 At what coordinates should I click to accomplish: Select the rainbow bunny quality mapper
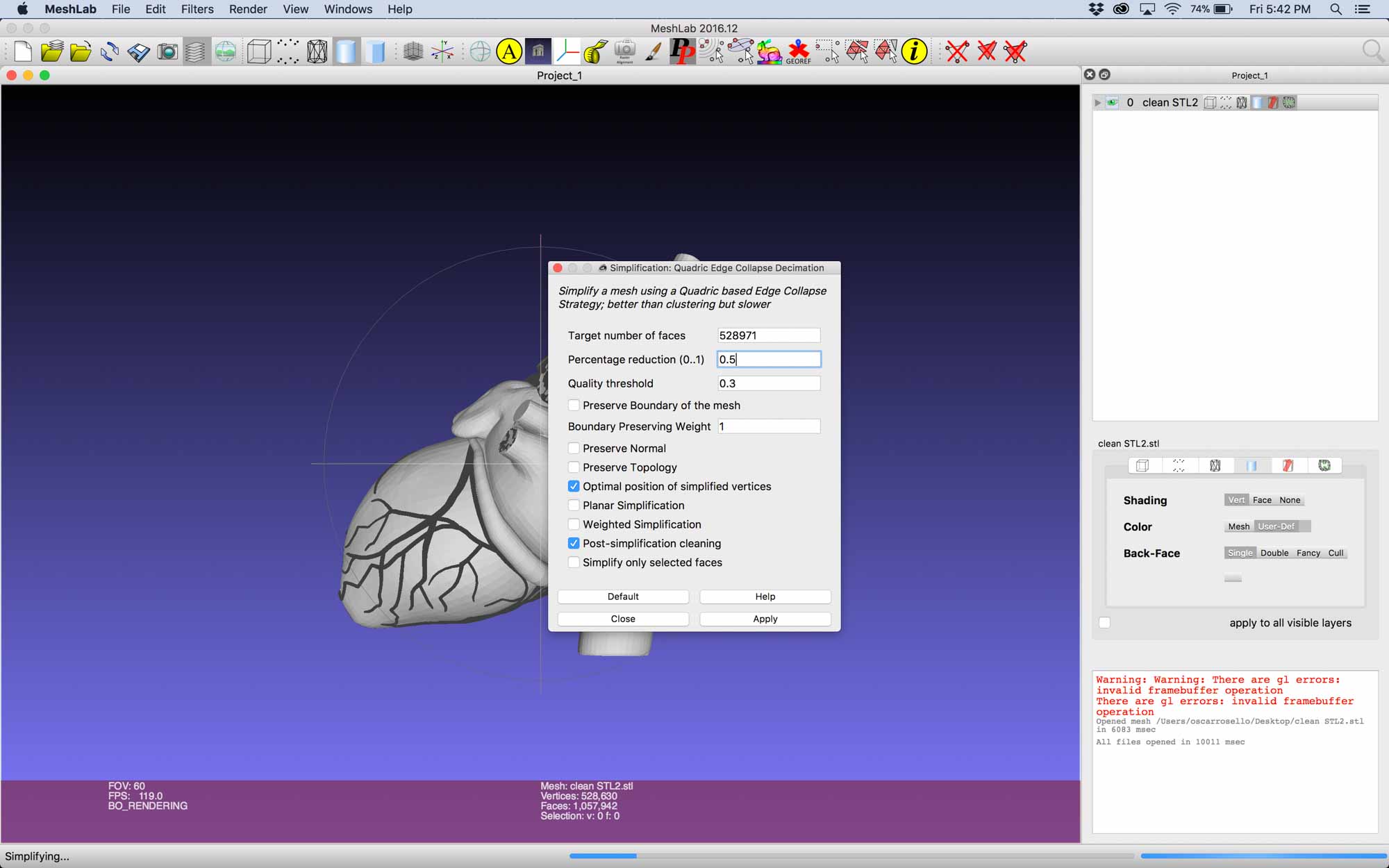(769, 51)
